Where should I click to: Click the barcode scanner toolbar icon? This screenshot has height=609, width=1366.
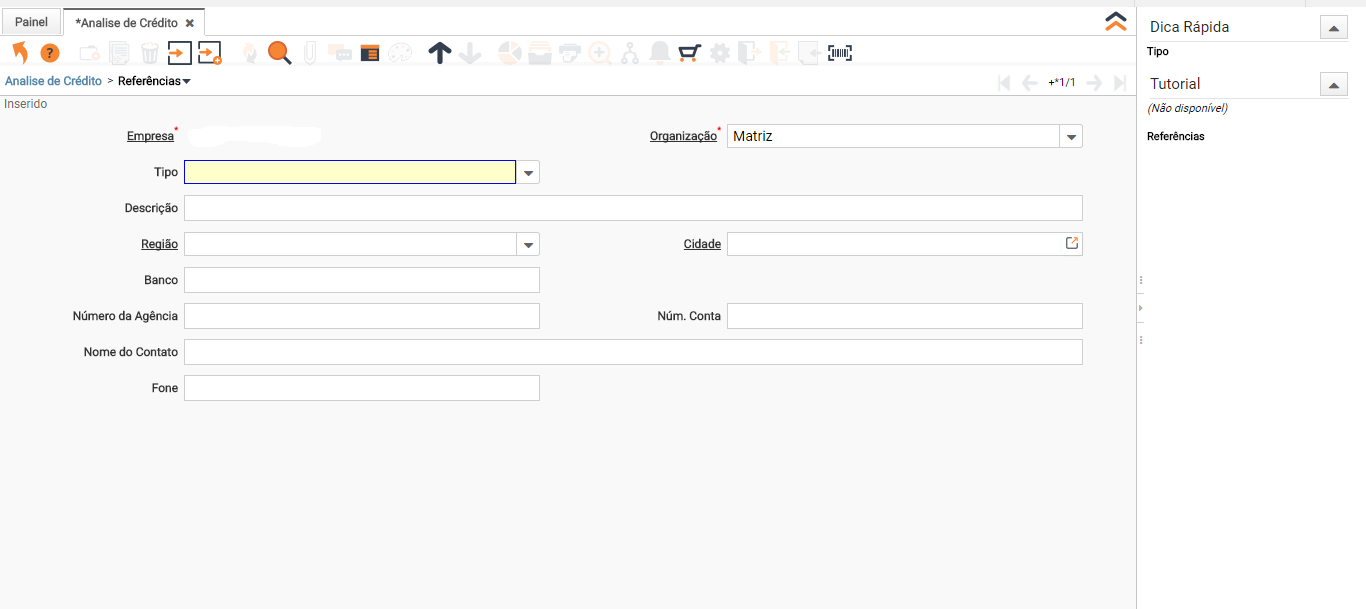(x=840, y=53)
